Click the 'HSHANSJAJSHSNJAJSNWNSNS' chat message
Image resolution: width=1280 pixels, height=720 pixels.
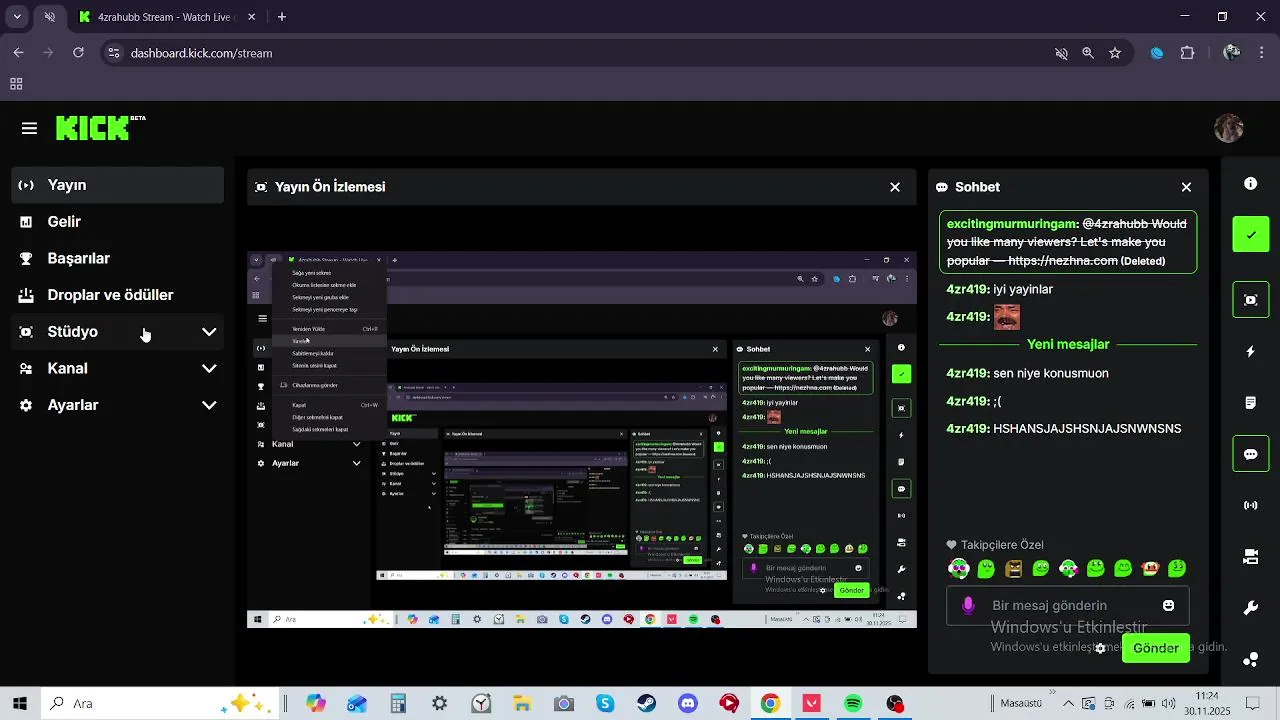1087,428
